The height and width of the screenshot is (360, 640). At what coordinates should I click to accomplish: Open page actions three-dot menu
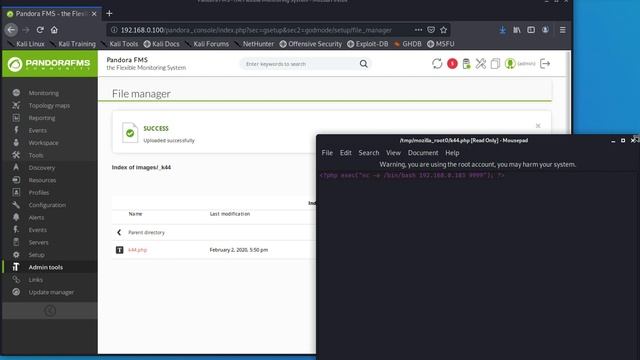coord(418,30)
